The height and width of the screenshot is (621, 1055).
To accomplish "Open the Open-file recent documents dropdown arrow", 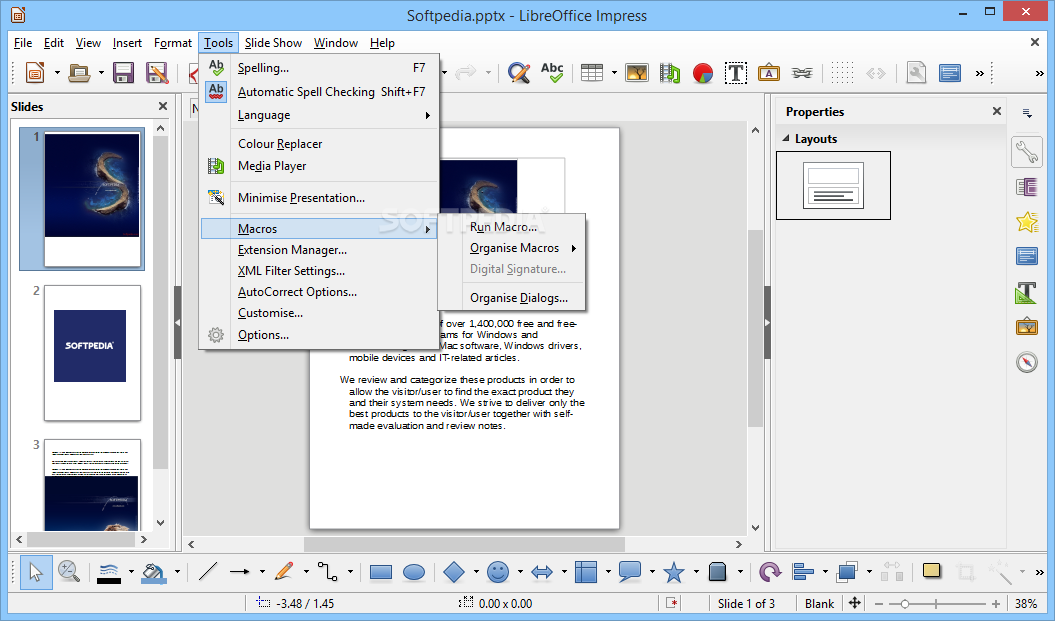I will 101,73.
